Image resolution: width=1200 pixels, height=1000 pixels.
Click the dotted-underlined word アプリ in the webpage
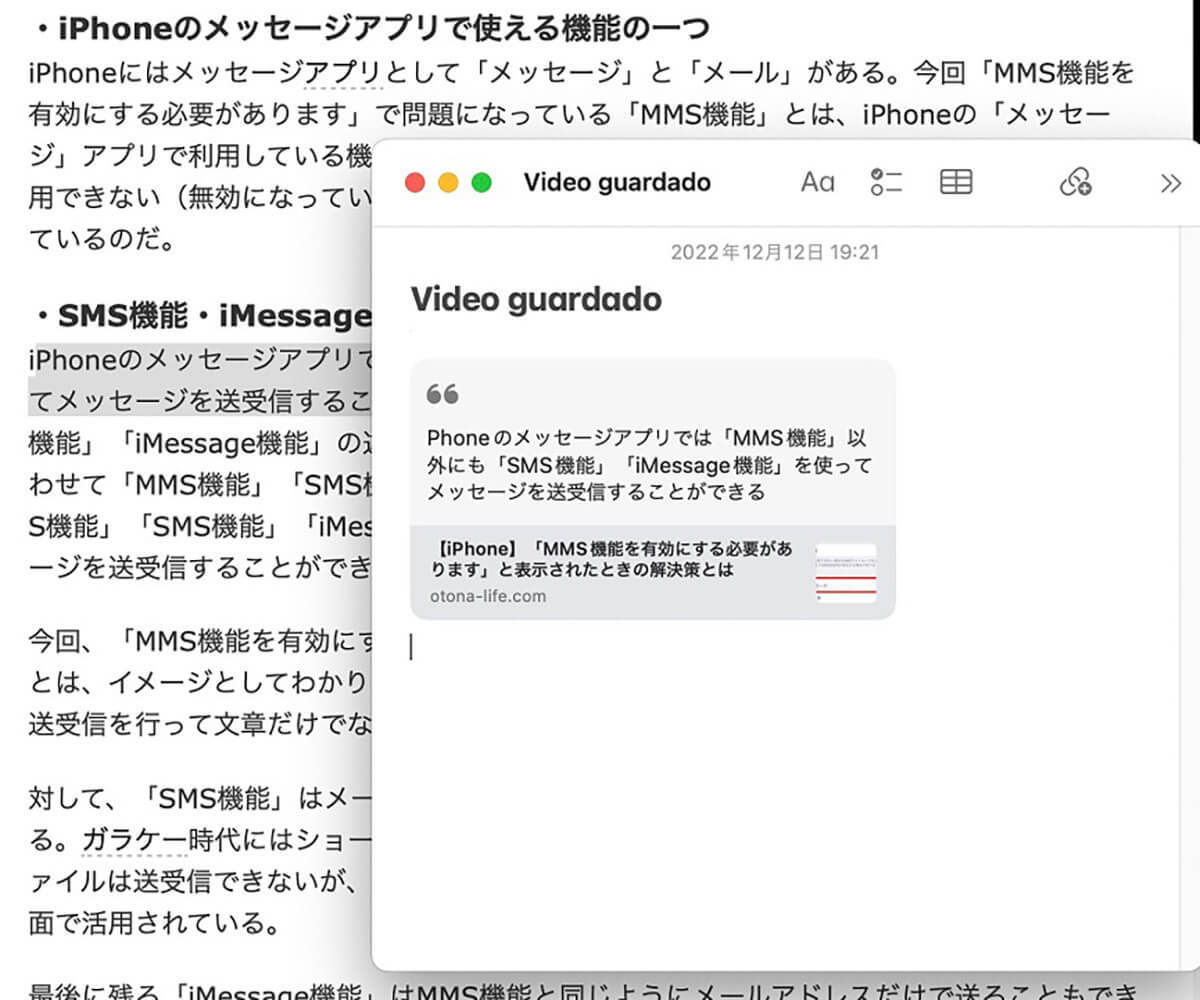click(342, 72)
